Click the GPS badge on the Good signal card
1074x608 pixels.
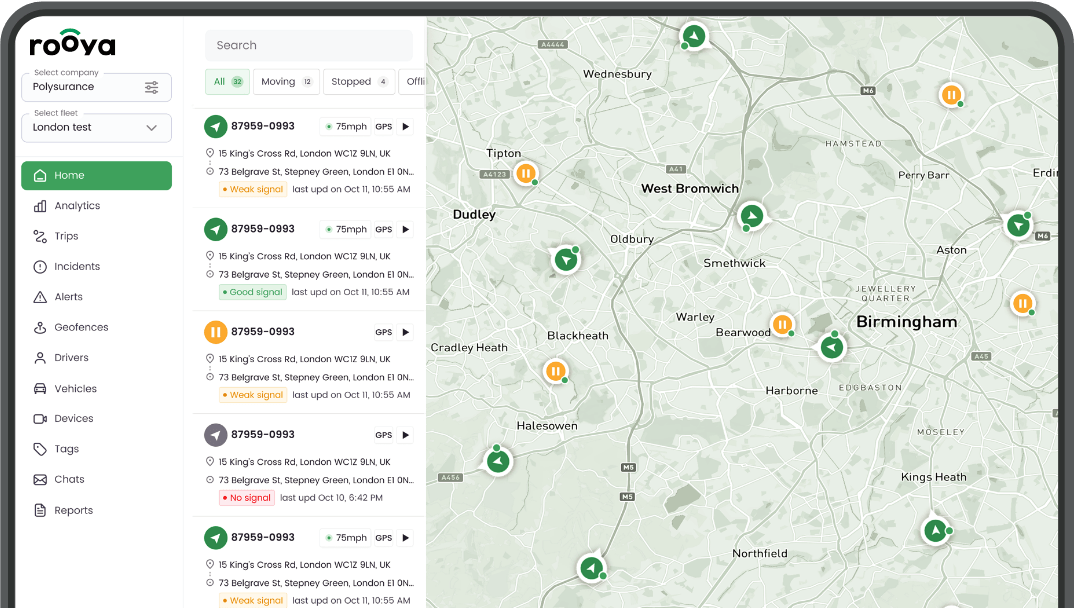pyautogui.click(x=384, y=229)
